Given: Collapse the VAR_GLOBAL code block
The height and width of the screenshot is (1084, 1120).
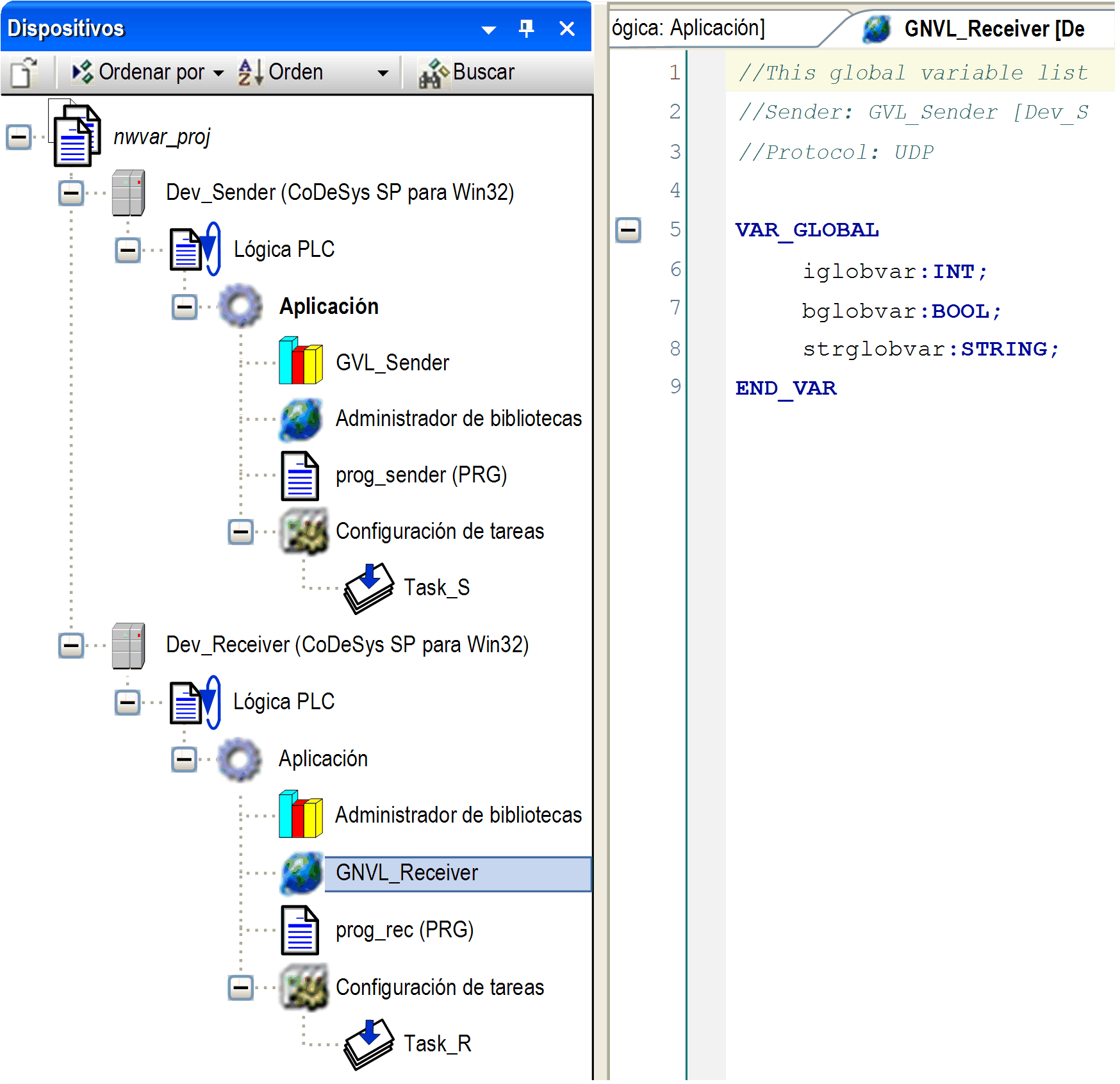Looking at the screenshot, I should (x=628, y=230).
